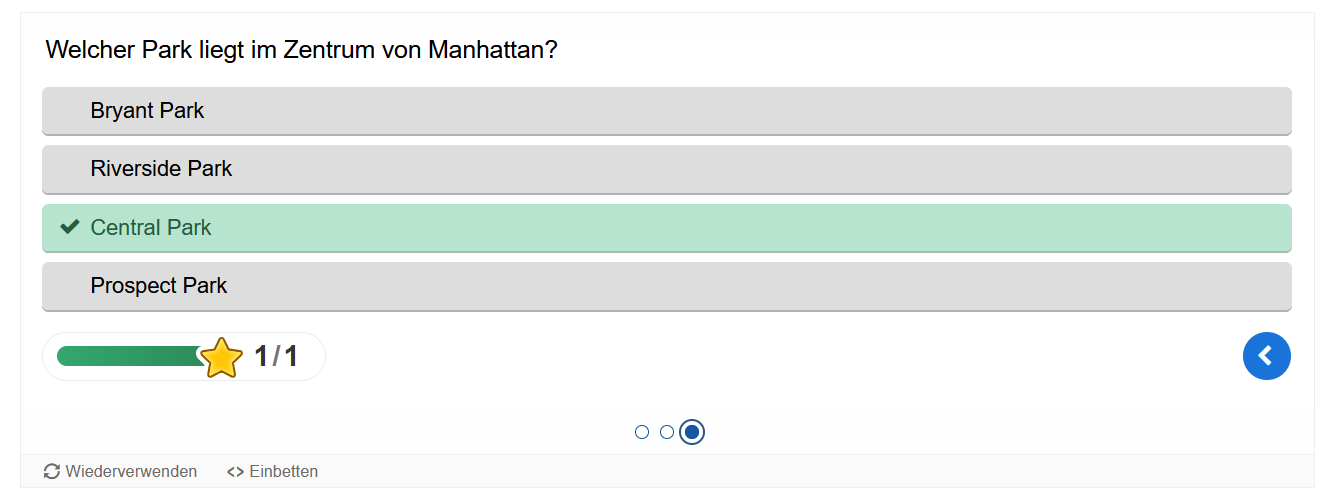The width and height of the screenshot is (1320, 495).
Task: Pick Prospect Park as the answer
Action: tap(666, 286)
